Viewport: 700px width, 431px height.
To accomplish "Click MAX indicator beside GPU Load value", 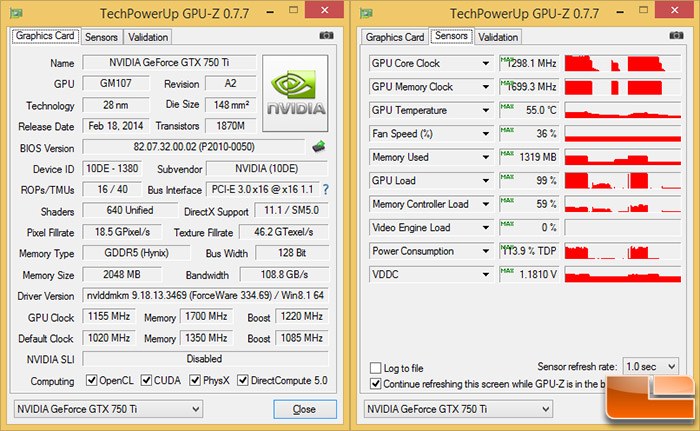I will [507, 177].
